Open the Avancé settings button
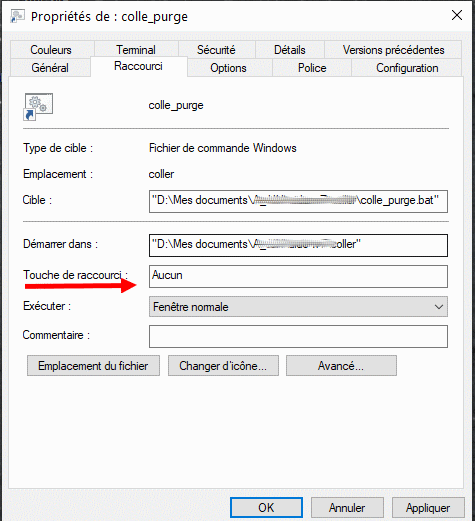 point(341,366)
